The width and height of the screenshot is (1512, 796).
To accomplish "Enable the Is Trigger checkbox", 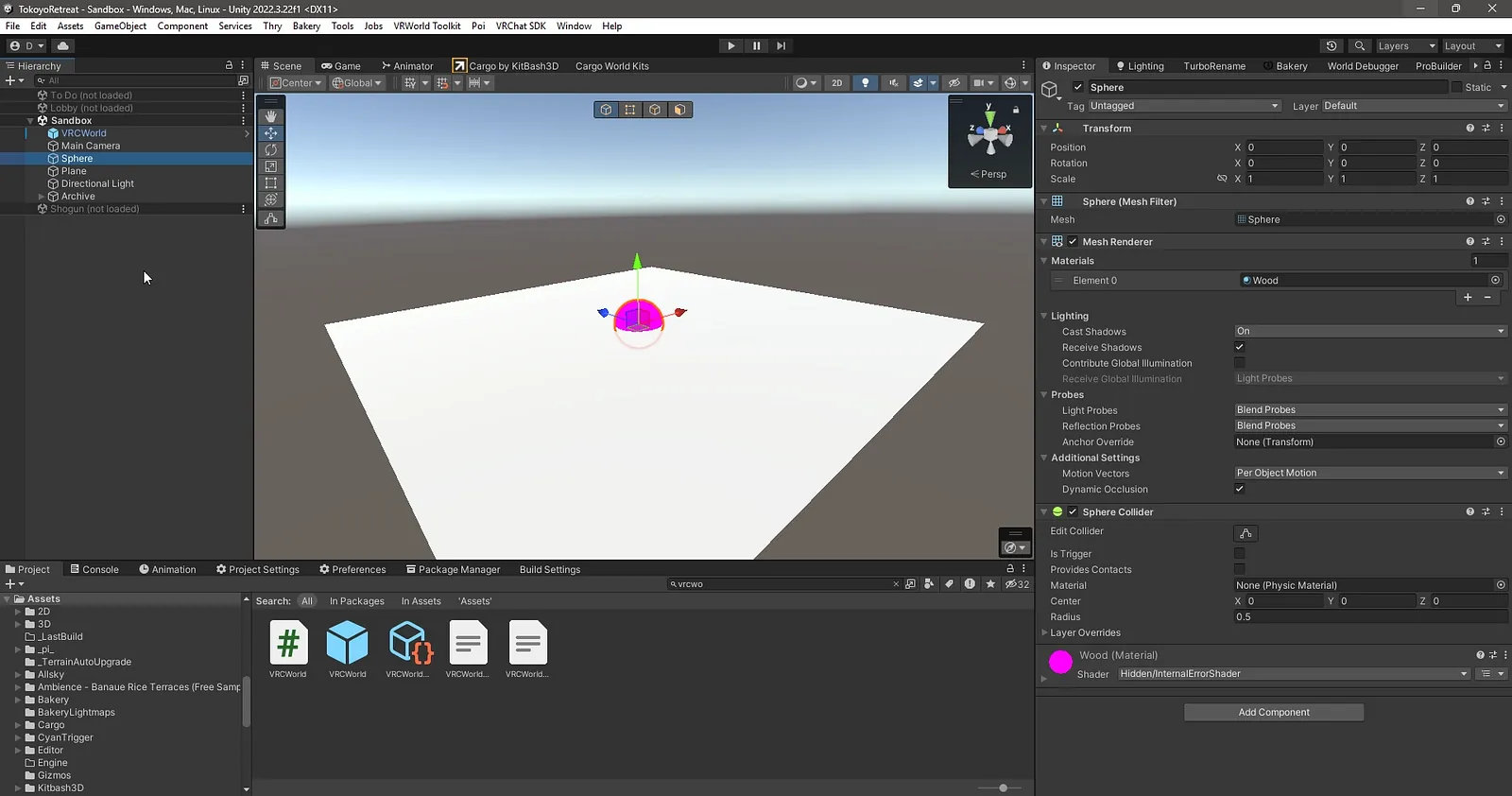I will 1239,554.
